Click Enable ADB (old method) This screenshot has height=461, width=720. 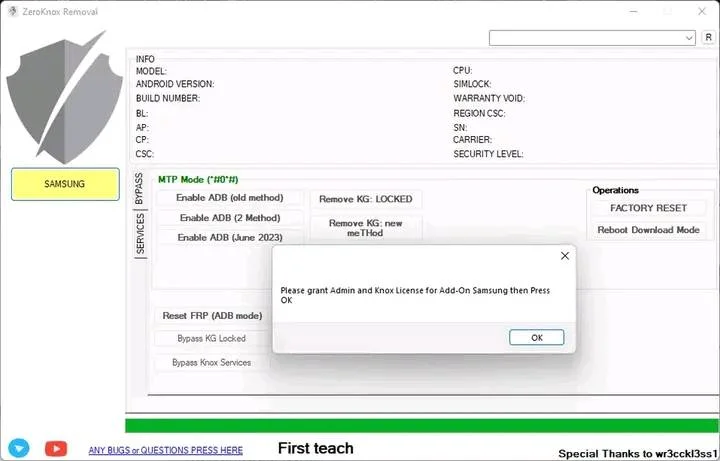click(x=230, y=198)
